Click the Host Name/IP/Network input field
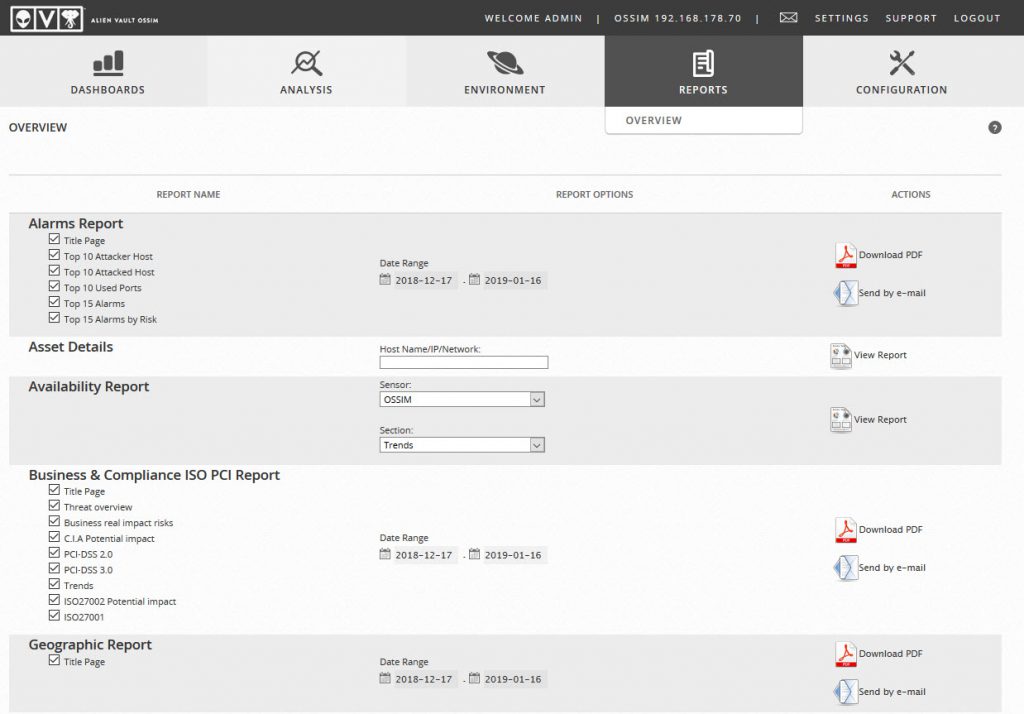 pyautogui.click(x=463, y=363)
